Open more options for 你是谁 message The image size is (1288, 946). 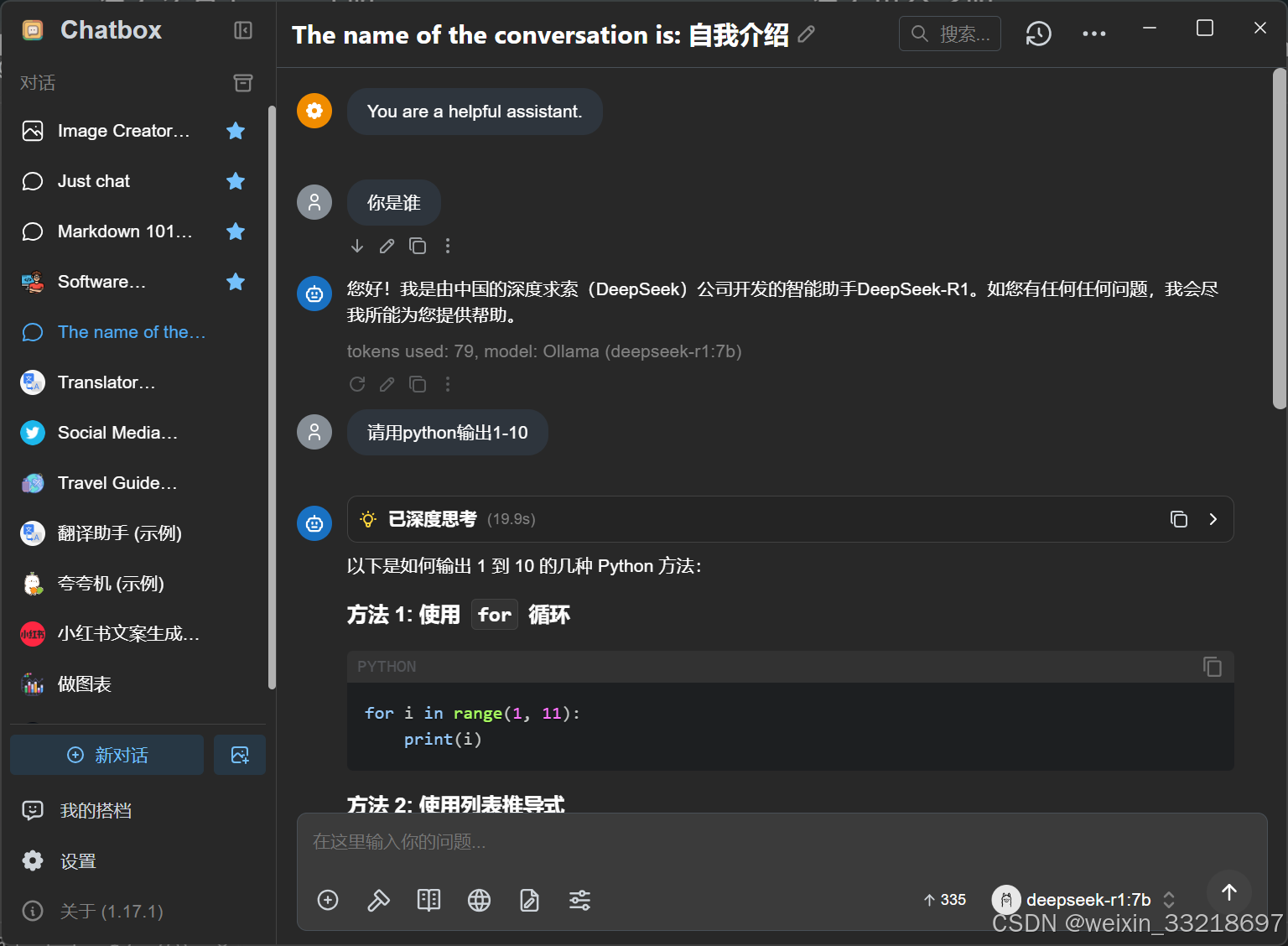[x=448, y=246]
